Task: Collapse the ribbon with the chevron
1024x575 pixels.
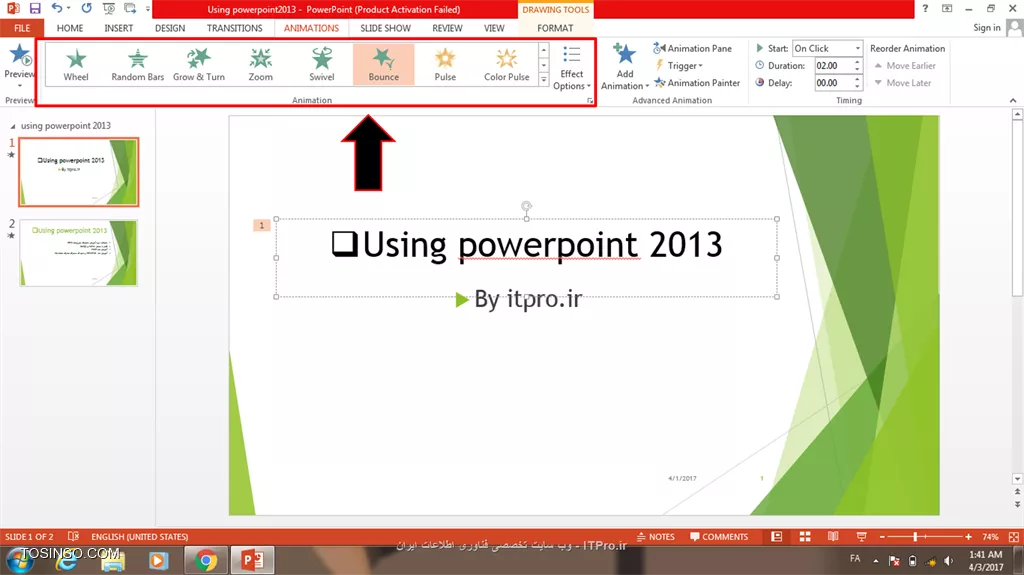Action: (1013, 101)
